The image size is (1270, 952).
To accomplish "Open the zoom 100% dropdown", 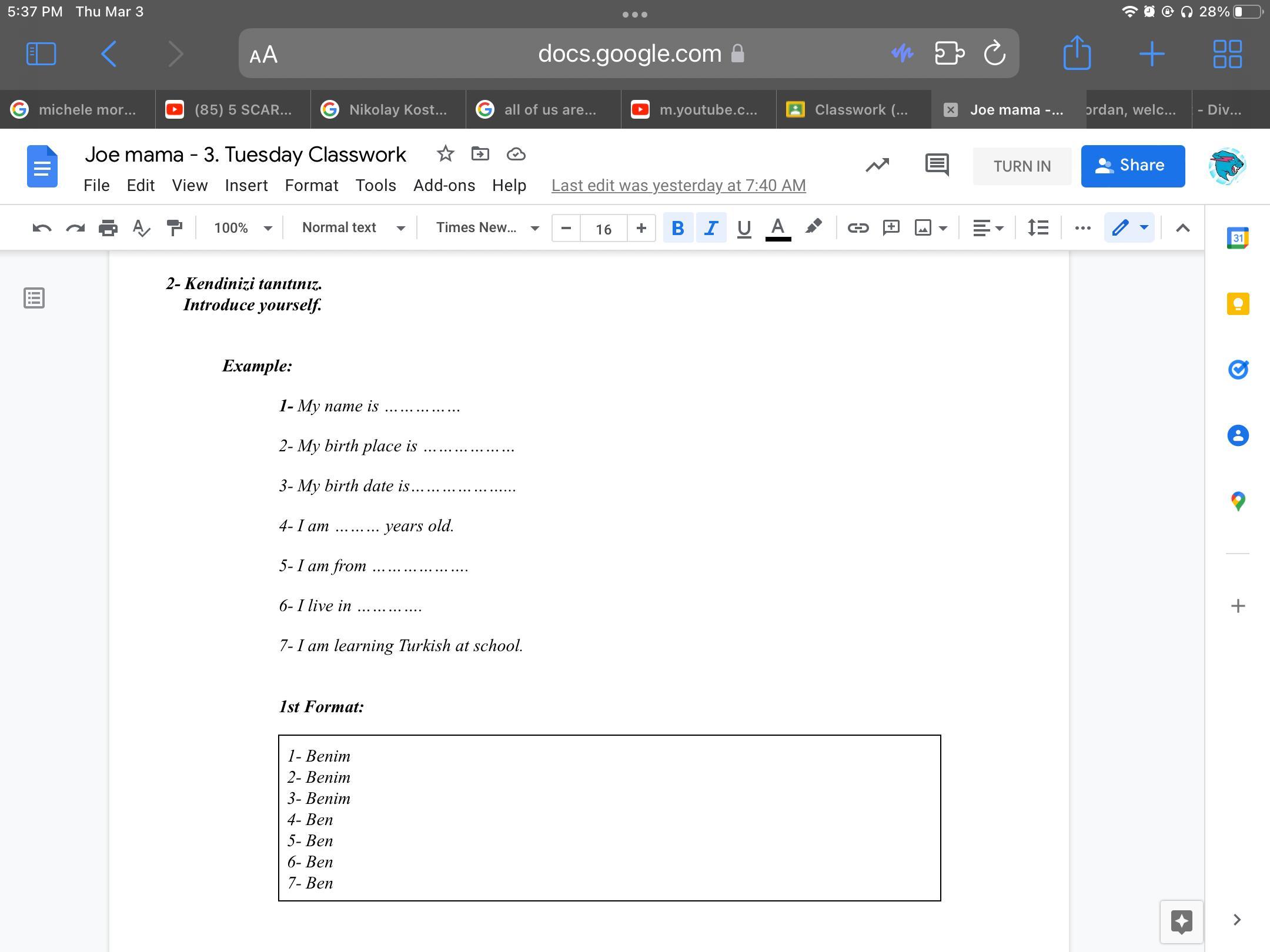I will click(242, 228).
